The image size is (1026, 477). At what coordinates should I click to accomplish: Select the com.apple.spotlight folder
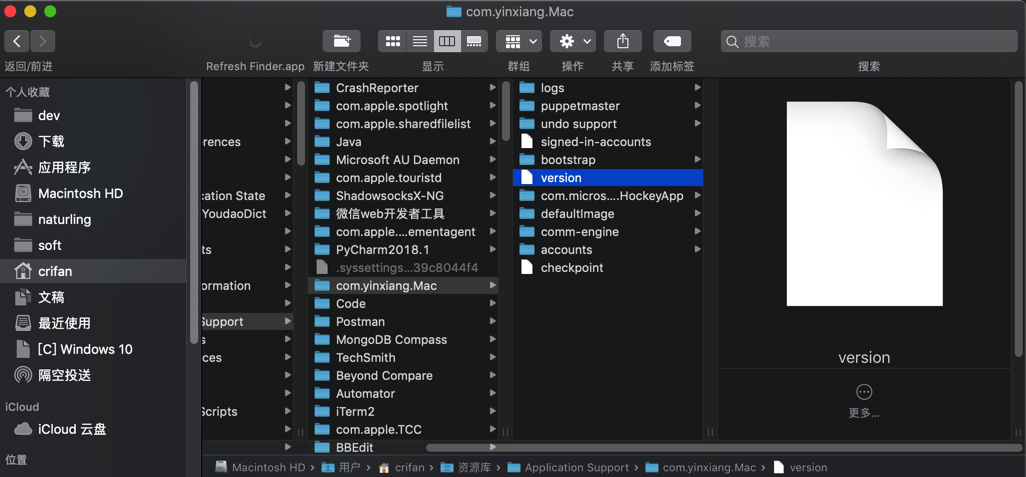tap(403, 106)
